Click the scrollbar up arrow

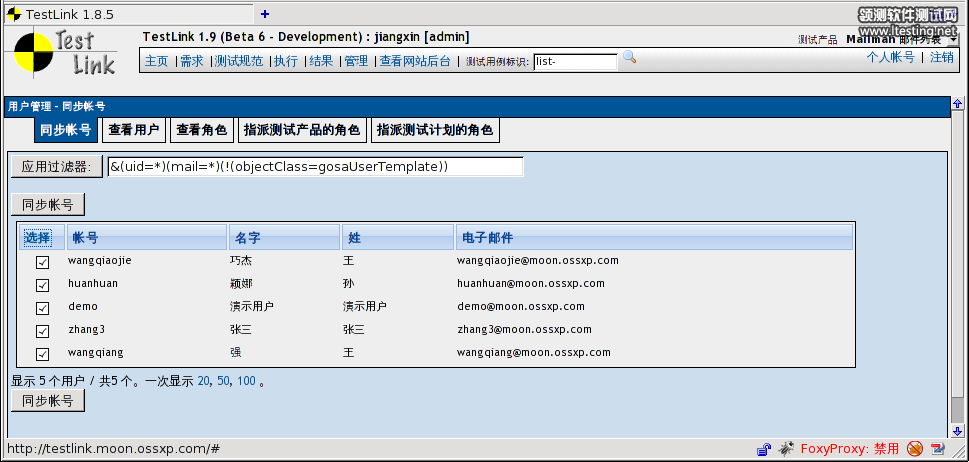pyautogui.click(x=957, y=104)
